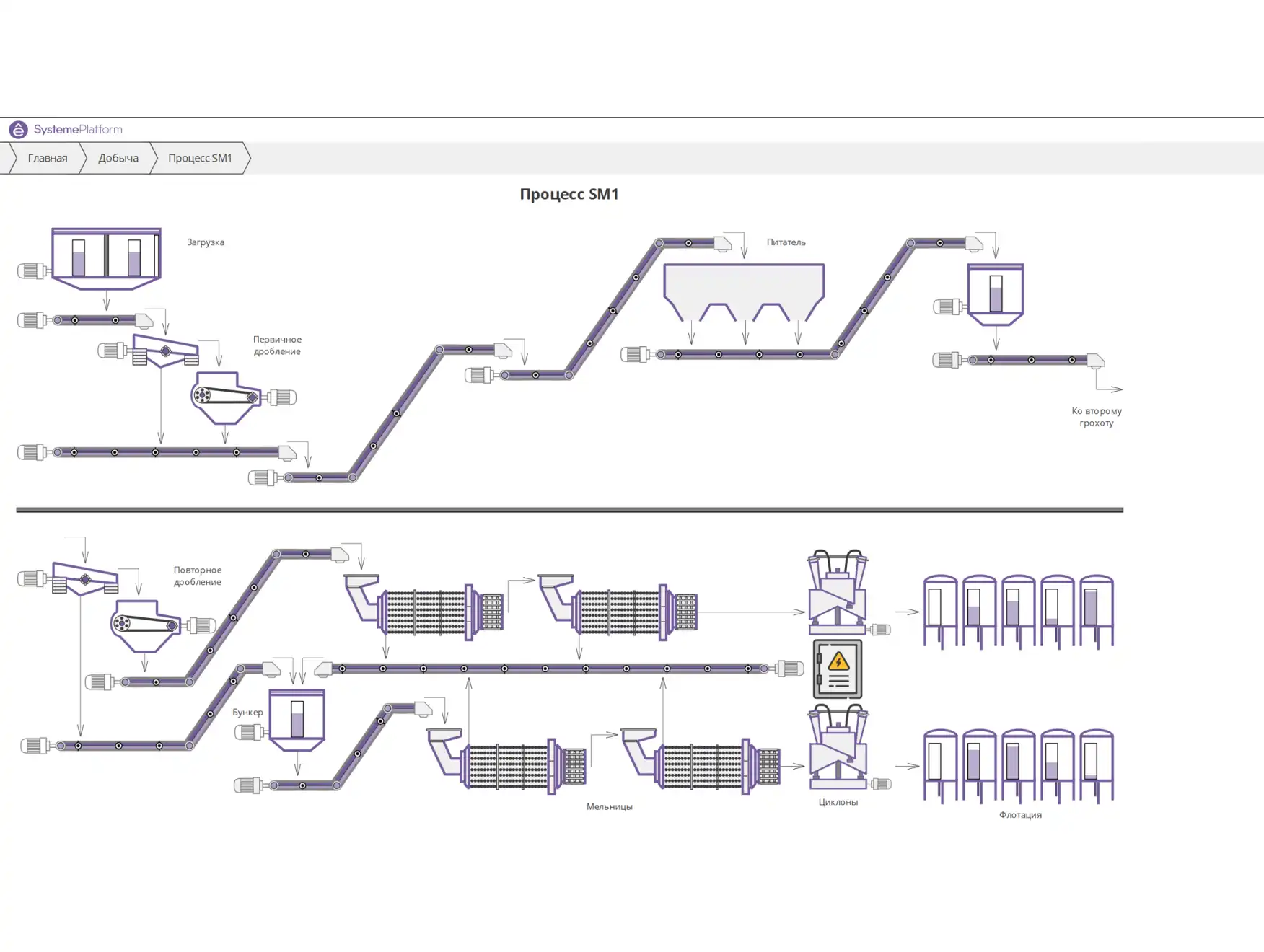This screenshot has height=952, width=1264.
Task: Click the first upper flotation tank
Action: point(940,611)
